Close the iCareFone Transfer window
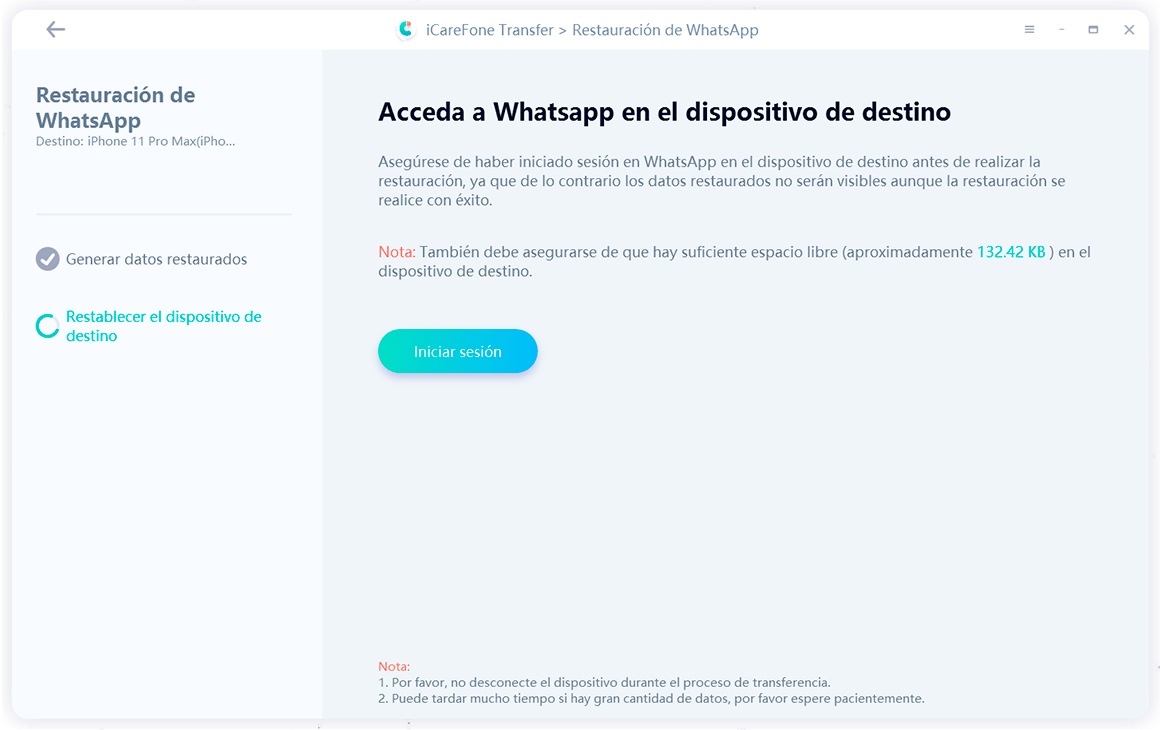This screenshot has height=730, width=1160. coord(1129,30)
